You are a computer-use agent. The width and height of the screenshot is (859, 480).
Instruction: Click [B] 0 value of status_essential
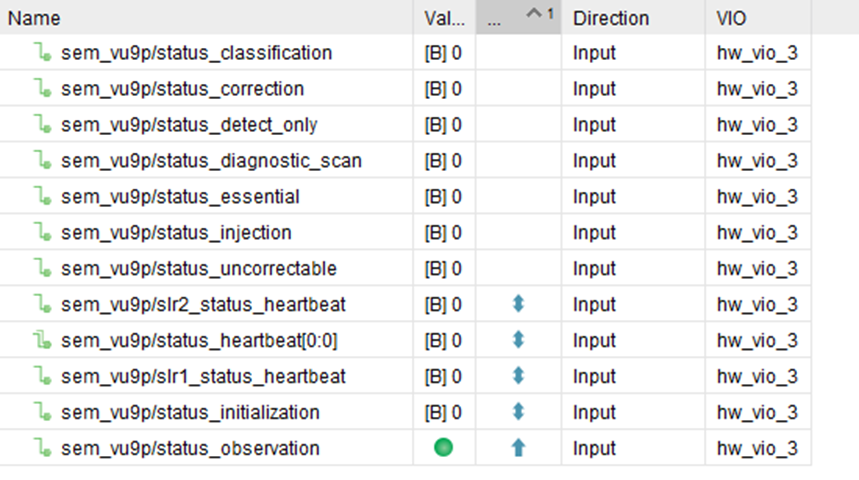(443, 197)
